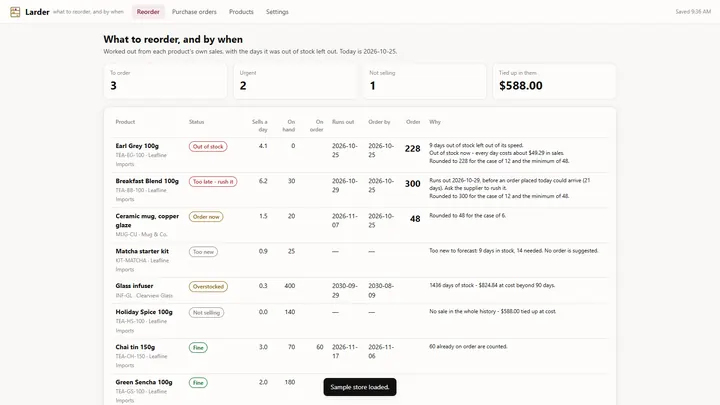Image resolution: width=720 pixels, height=405 pixels.
Task: Click the Out of stock status badge
Action: (x=208, y=146)
